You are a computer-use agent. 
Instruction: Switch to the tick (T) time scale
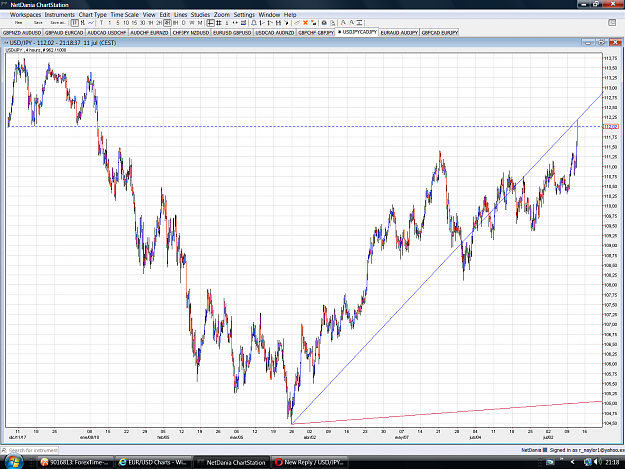[x=101, y=23]
